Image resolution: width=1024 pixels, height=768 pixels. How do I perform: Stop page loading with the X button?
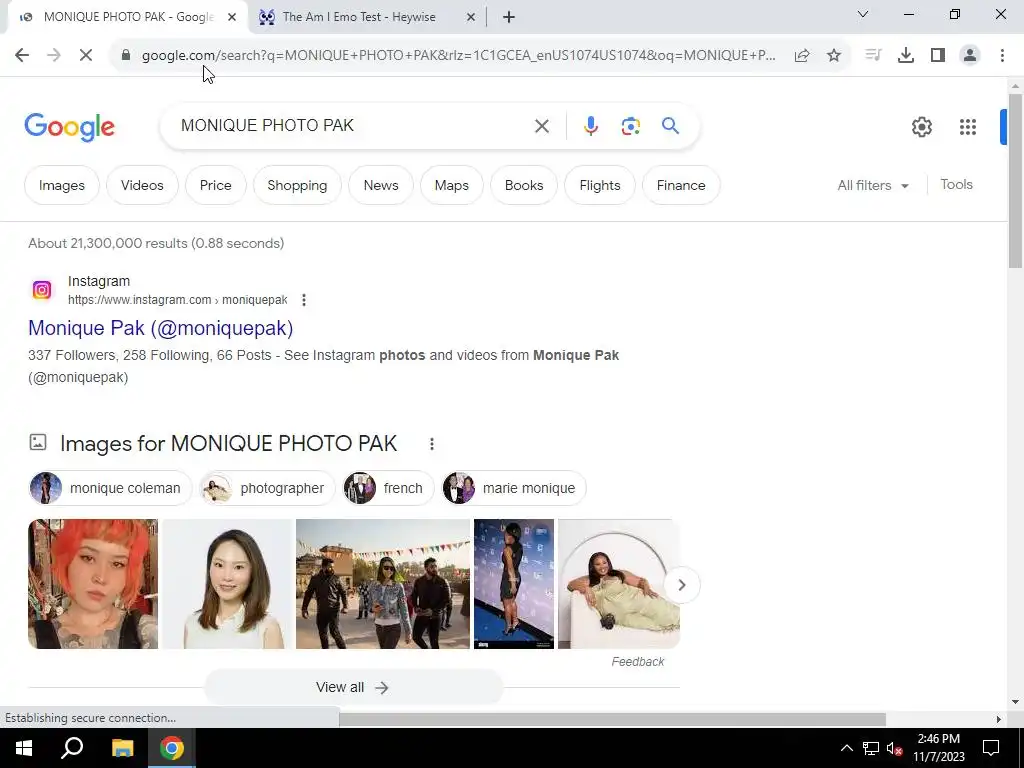[86, 56]
